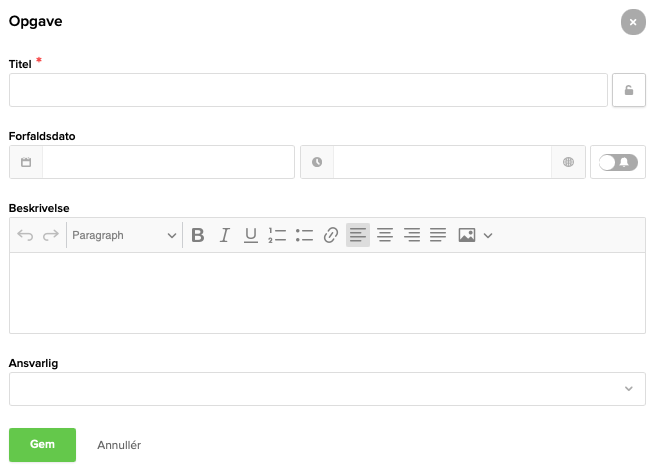
Task: Justify the description text
Action: pos(437,235)
